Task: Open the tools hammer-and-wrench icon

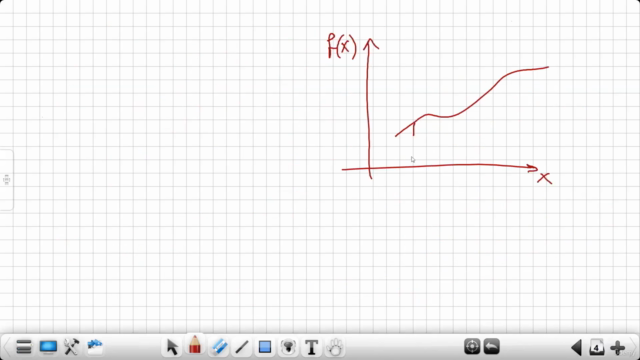Action: (x=71, y=347)
